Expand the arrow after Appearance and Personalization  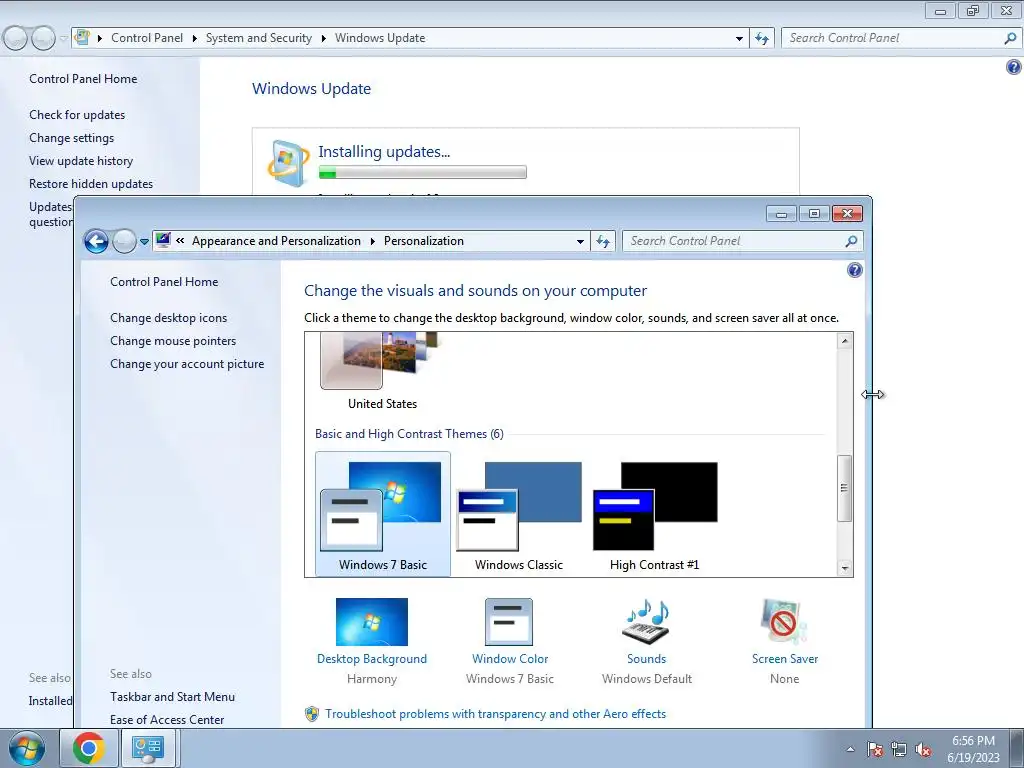[x=372, y=241]
